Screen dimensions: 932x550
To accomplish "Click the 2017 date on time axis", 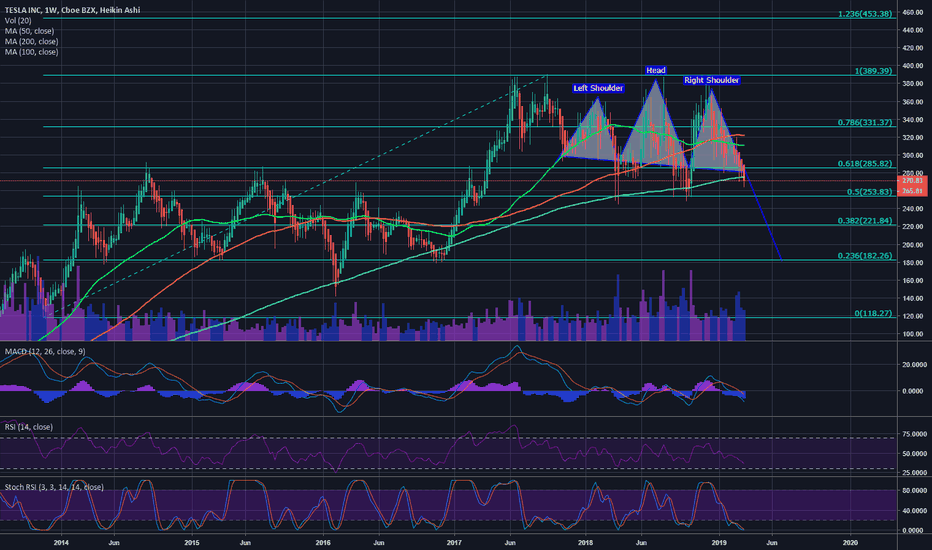I will 454,543.
